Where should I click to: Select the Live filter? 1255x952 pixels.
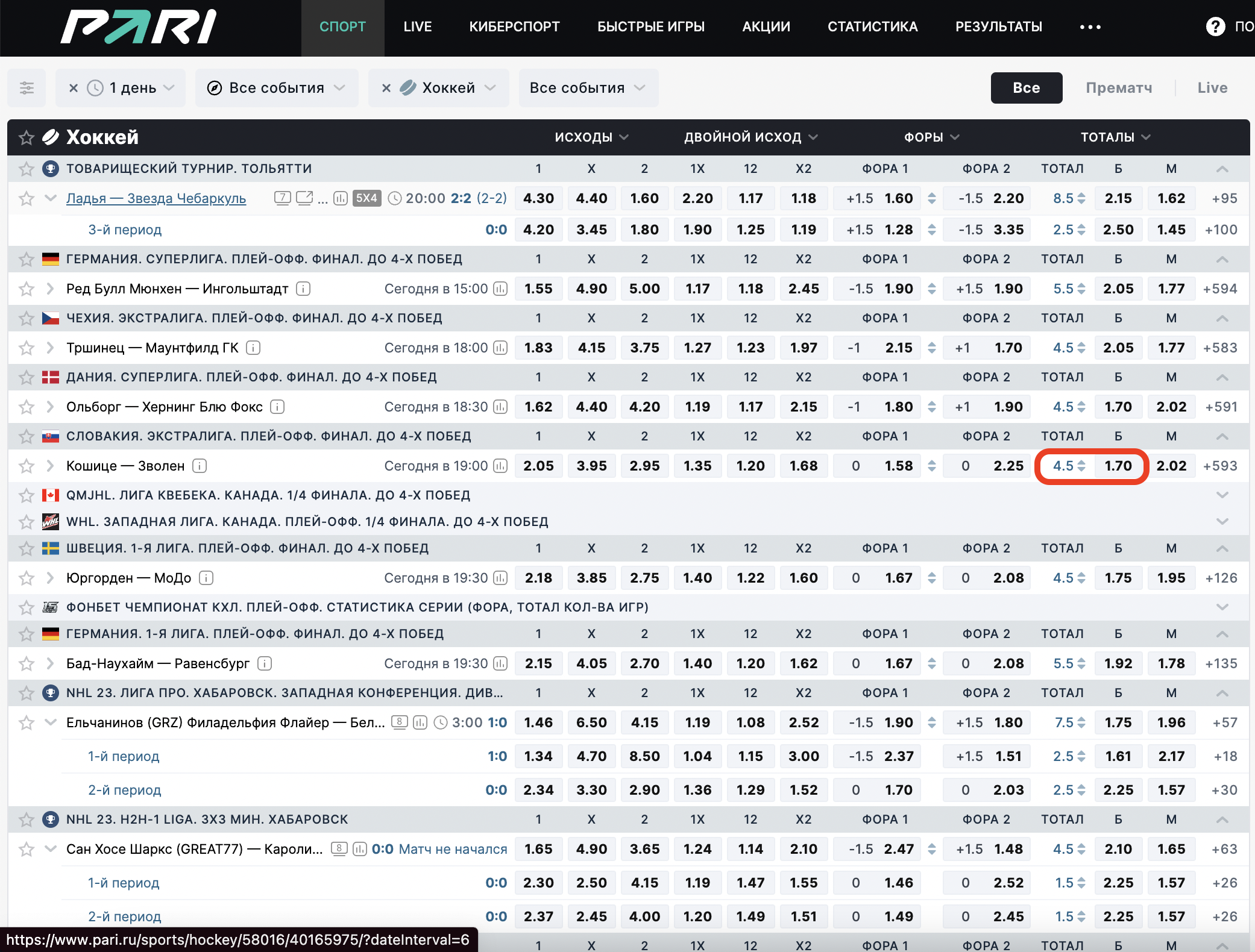[x=1212, y=88]
